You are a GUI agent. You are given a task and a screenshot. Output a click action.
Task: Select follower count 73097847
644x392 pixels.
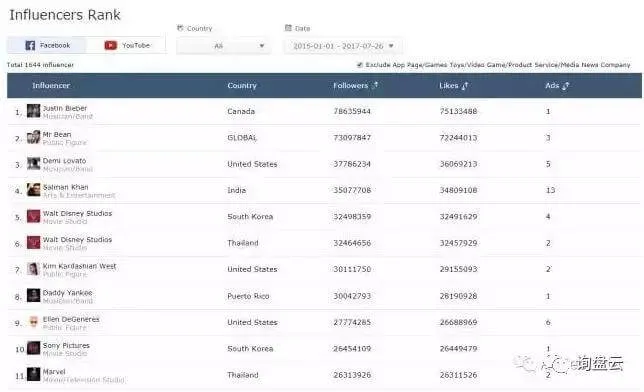352,138
